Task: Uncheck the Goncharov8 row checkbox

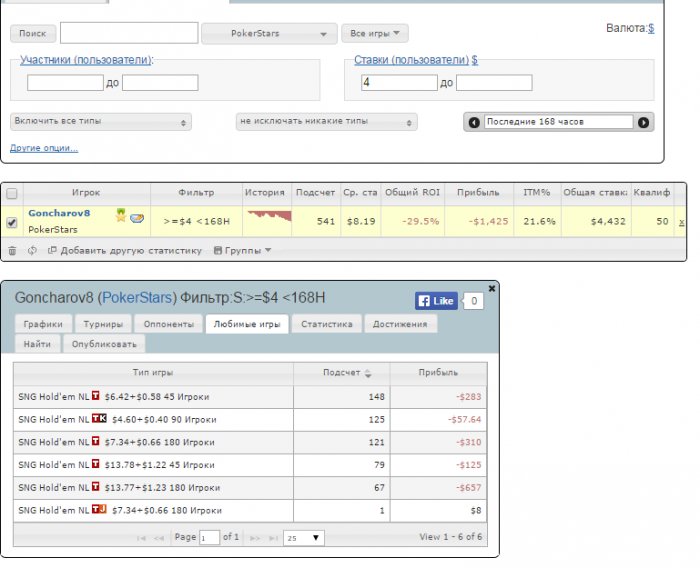Action: [x=12, y=222]
